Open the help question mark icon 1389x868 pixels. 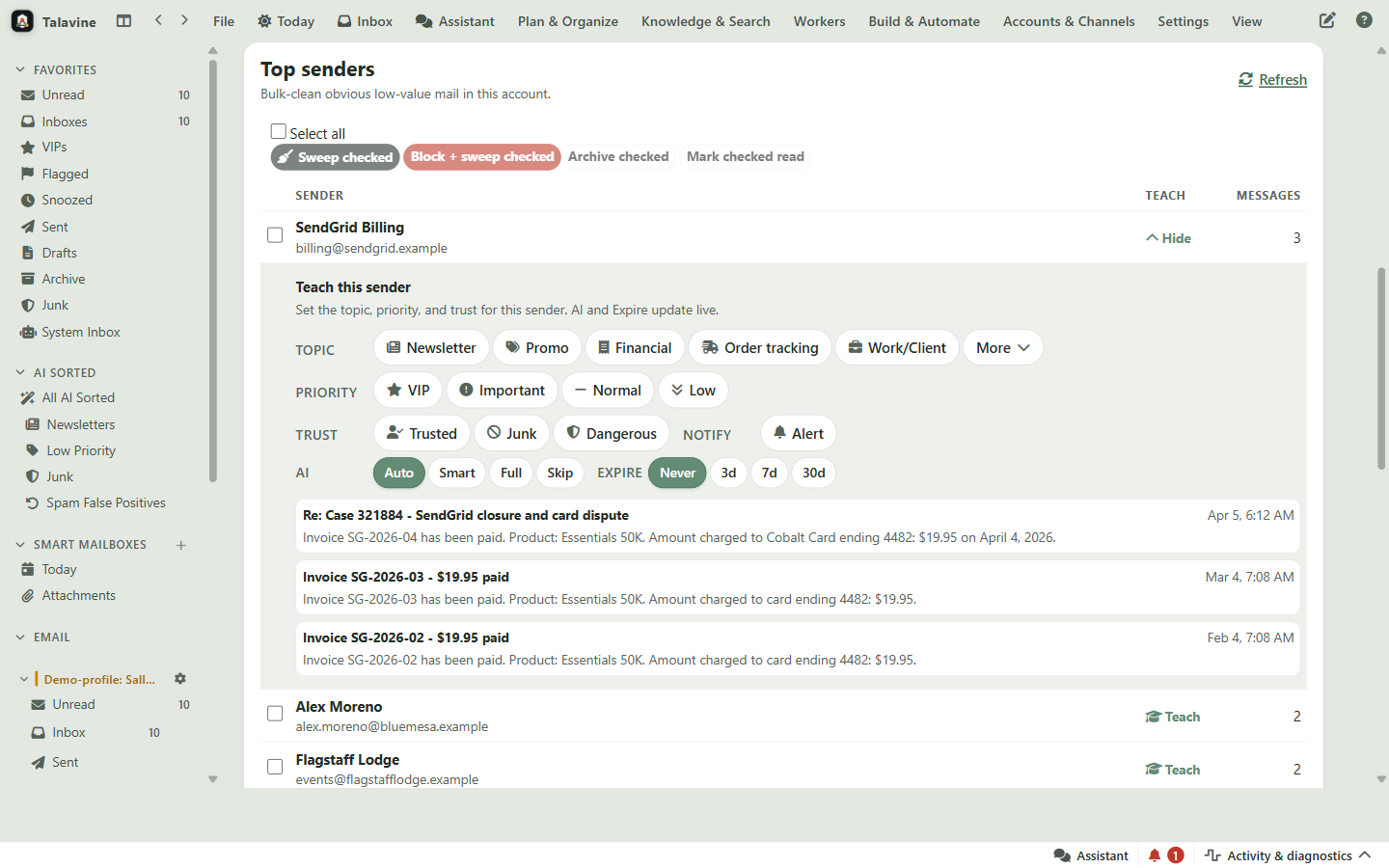(1364, 20)
